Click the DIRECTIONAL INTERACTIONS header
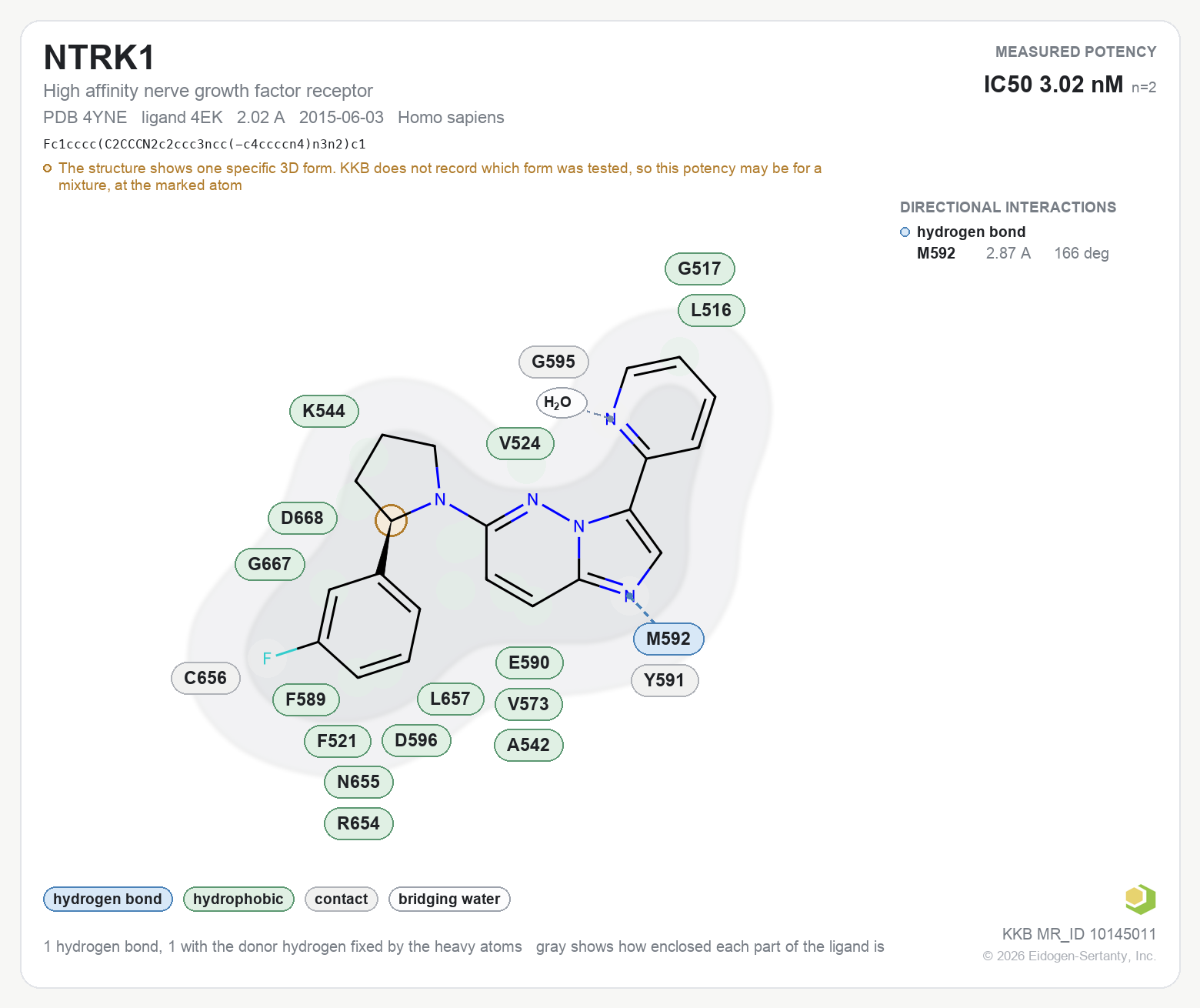Image resolution: width=1200 pixels, height=1008 pixels. 1008,207
